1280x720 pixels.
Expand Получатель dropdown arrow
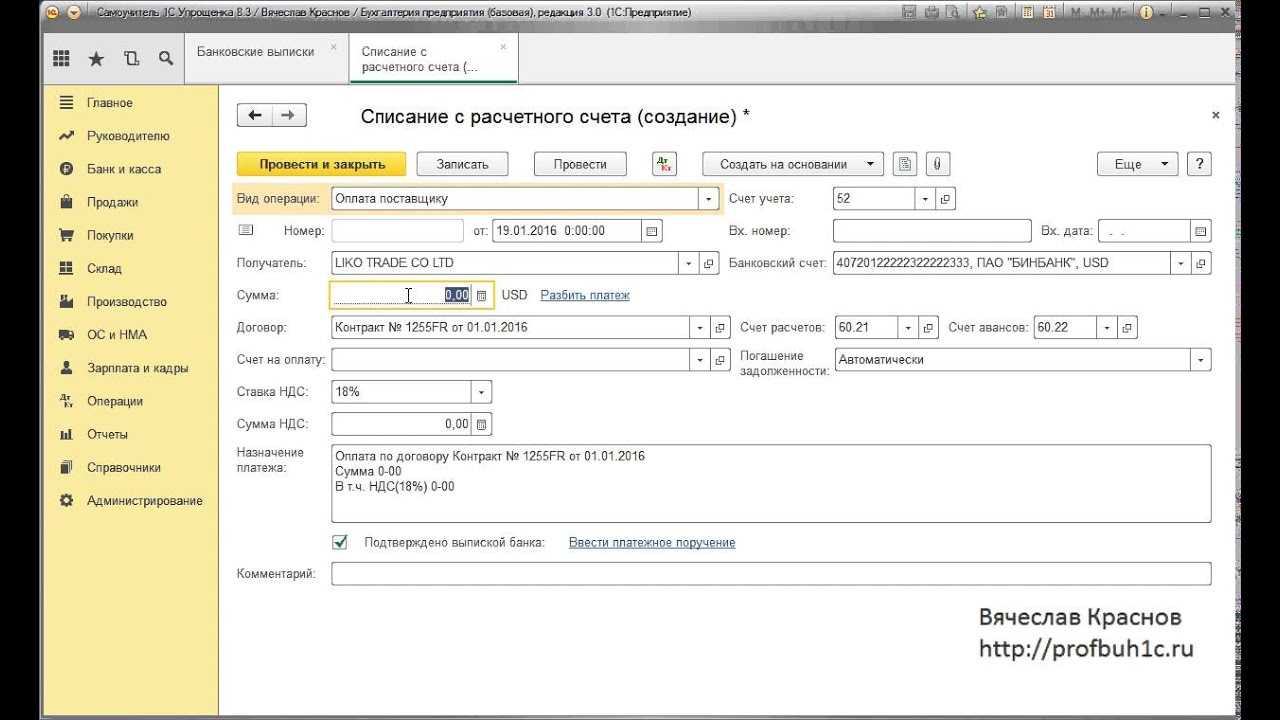click(x=689, y=263)
